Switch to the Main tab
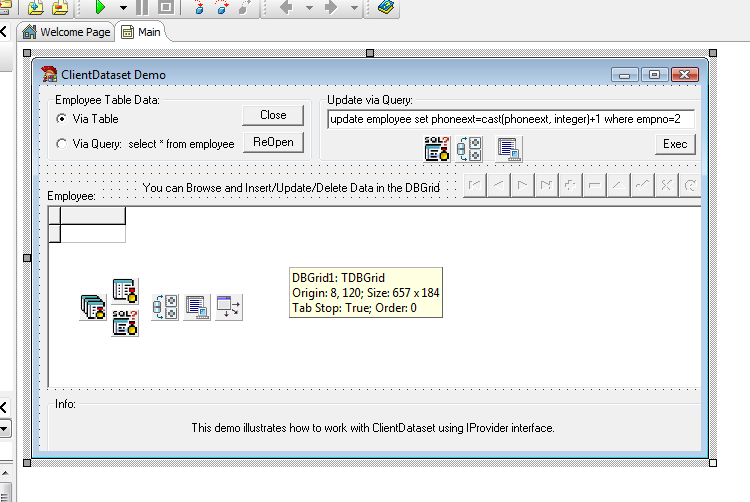Screen dimensions: 750x502 [141, 32]
